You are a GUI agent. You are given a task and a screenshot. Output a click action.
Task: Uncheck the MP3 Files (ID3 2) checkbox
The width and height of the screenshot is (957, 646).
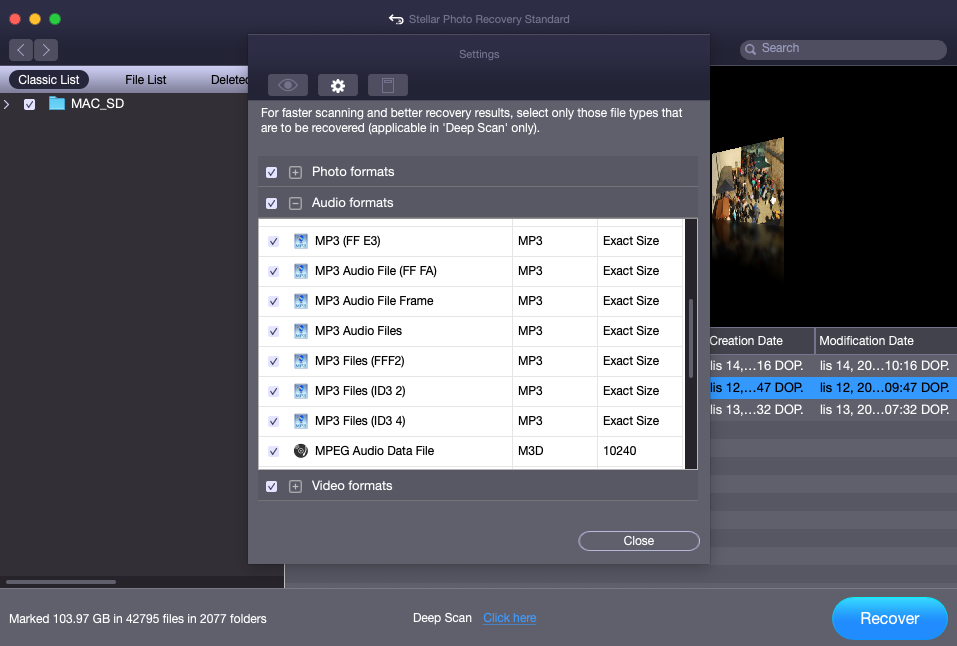(273, 391)
